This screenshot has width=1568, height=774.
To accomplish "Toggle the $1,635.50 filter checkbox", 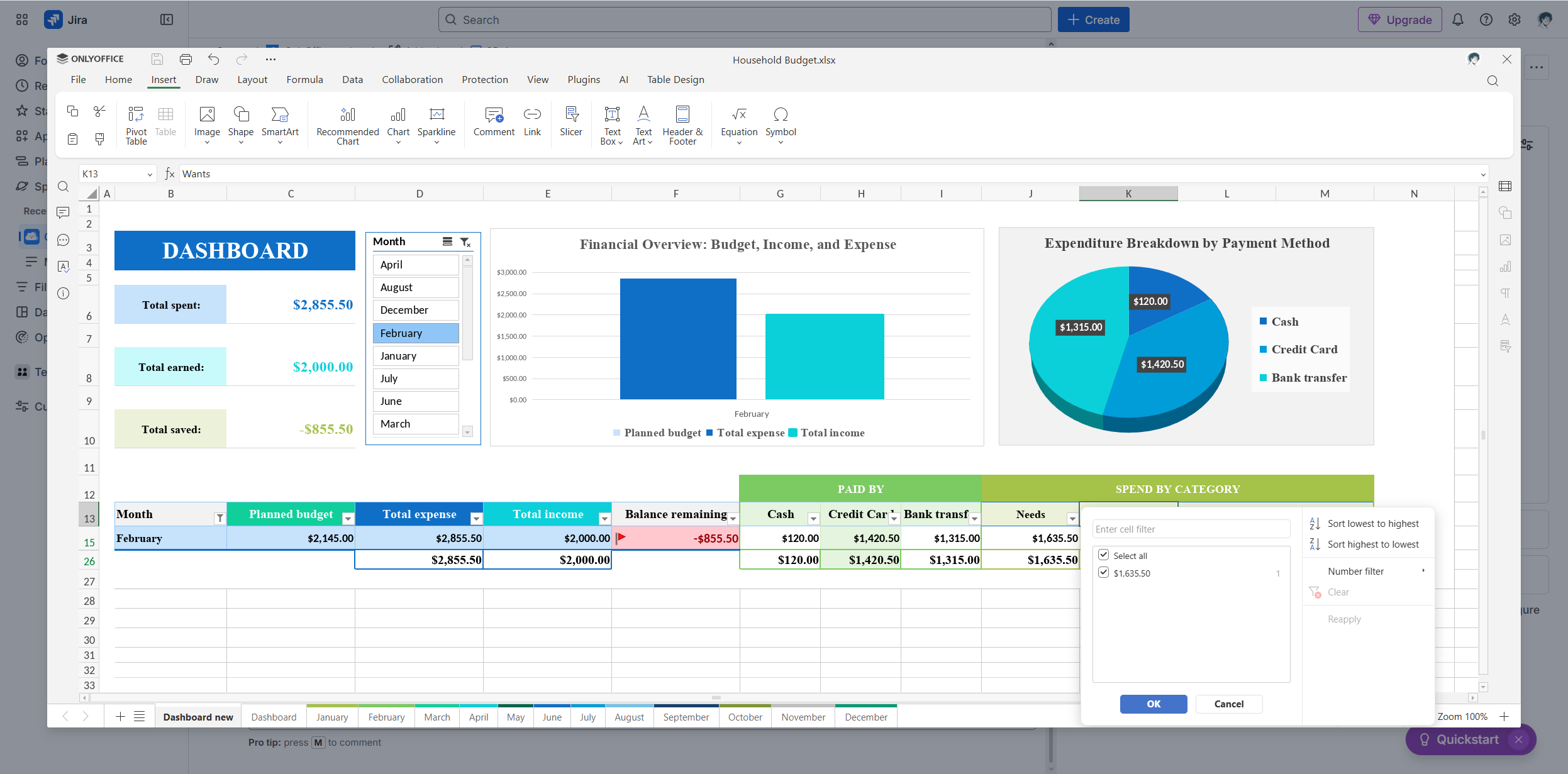I will 1104,572.
